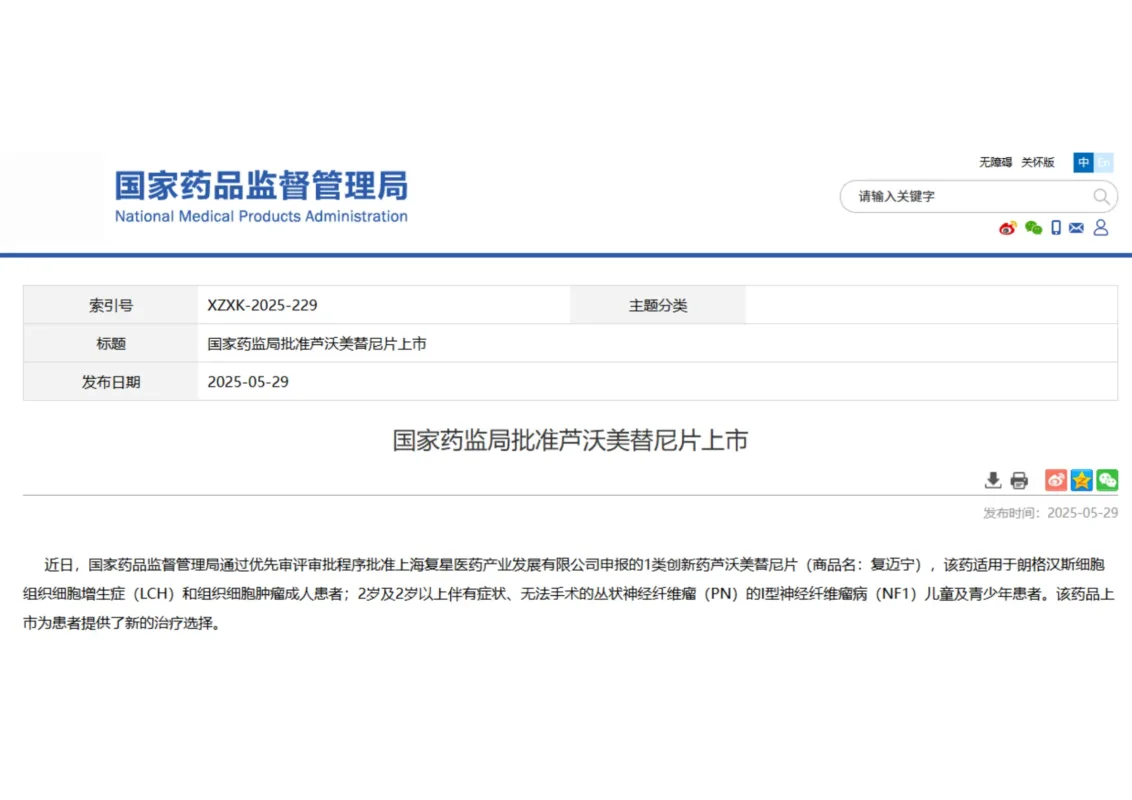The height and width of the screenshot is (800, 1132).
Task: Click the centered article headline 国家药监局批准芦沃美替尼片上市
Action: 570,441
